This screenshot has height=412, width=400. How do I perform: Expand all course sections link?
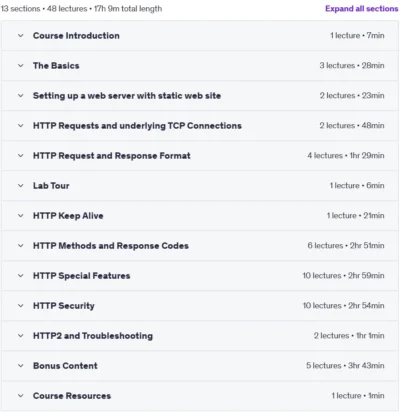click(362, 9)
